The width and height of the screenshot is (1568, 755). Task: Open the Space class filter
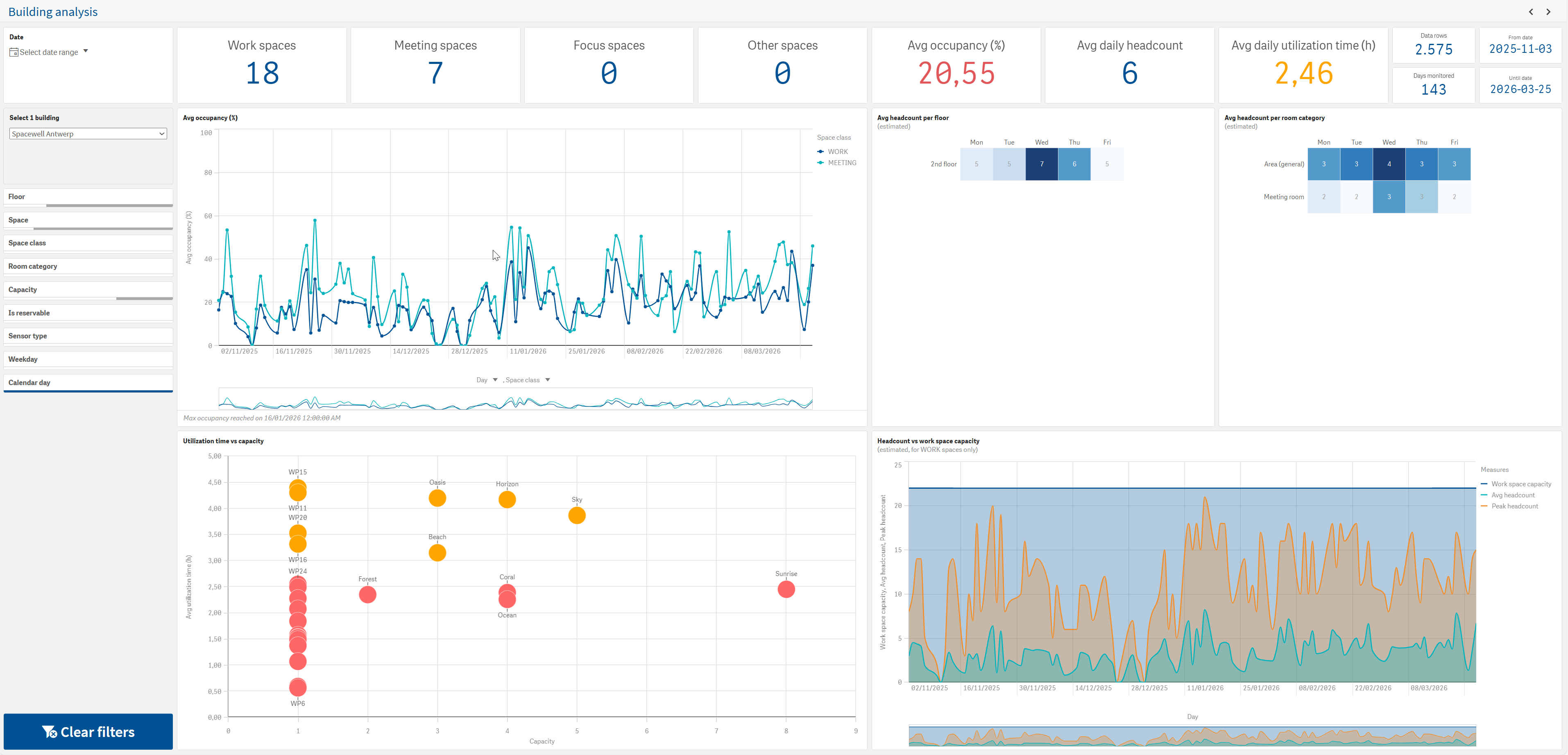pyautogui.click(x=88, y=243)
